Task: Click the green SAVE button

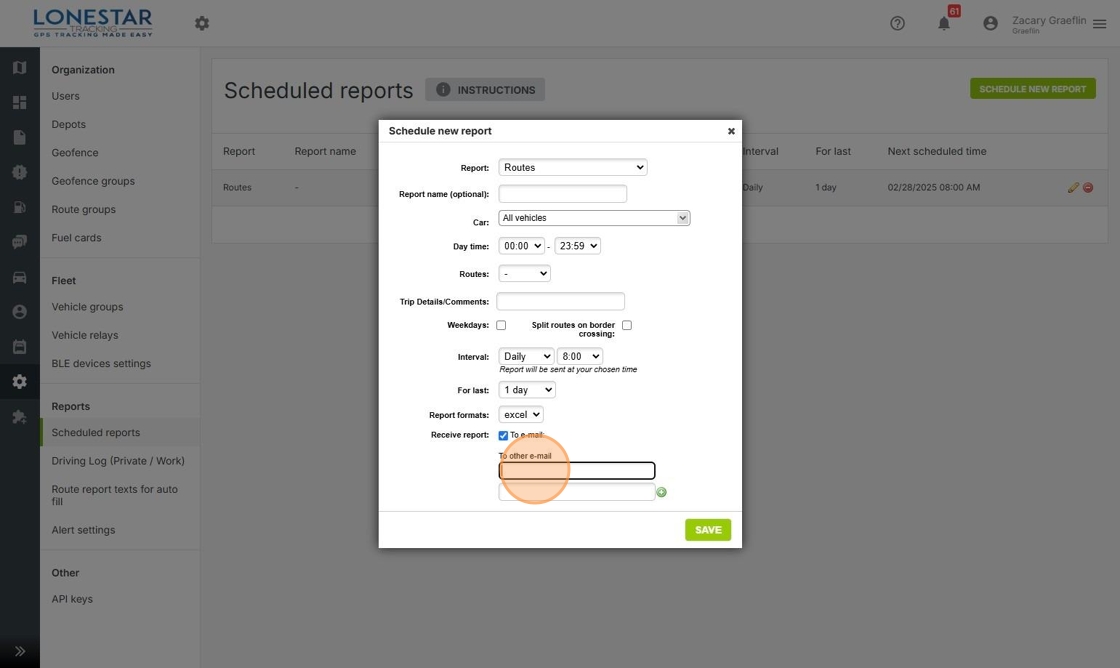Action: click(708, 530)
